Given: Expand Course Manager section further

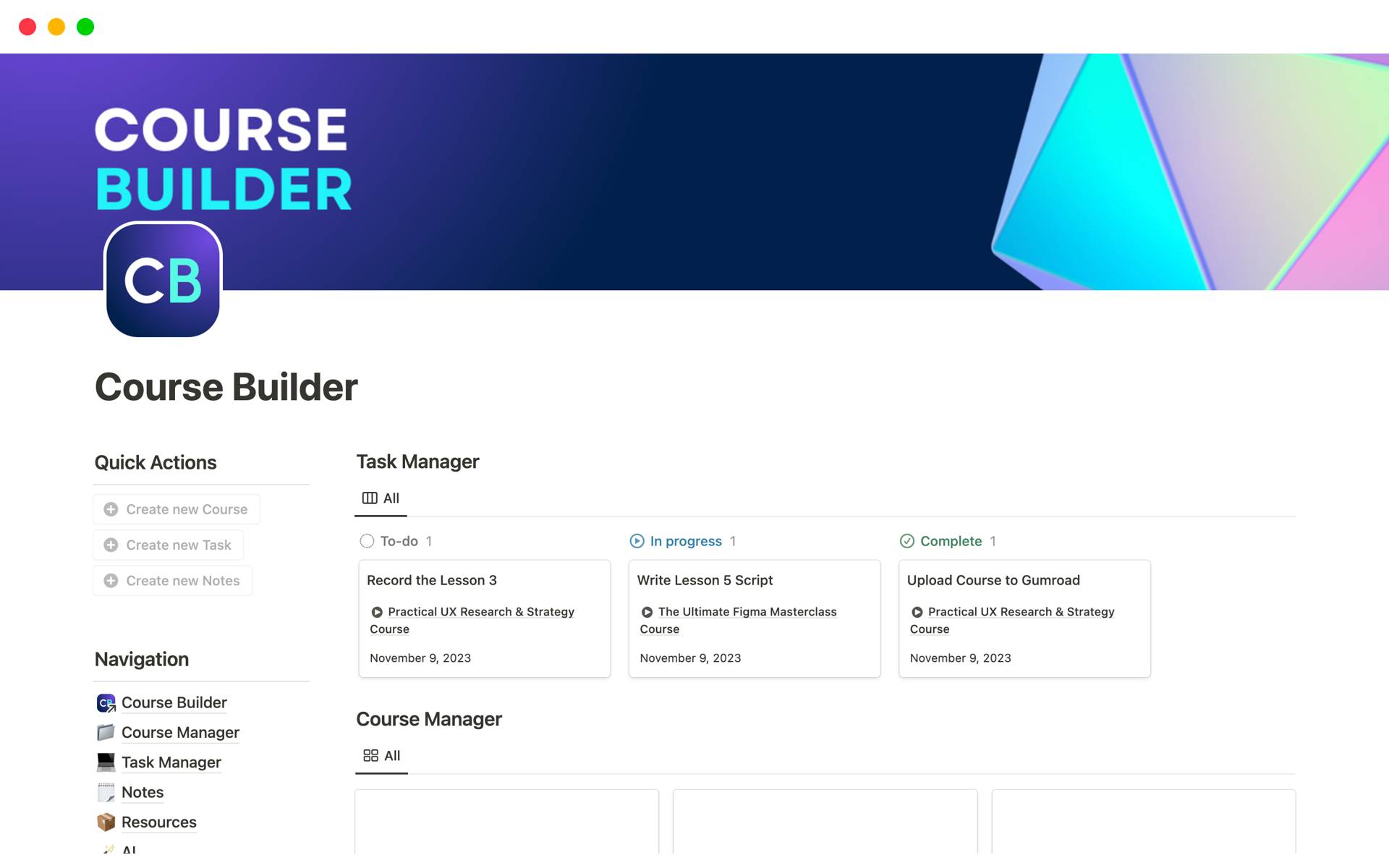Looking at the screenshot, I should [428, 718].
